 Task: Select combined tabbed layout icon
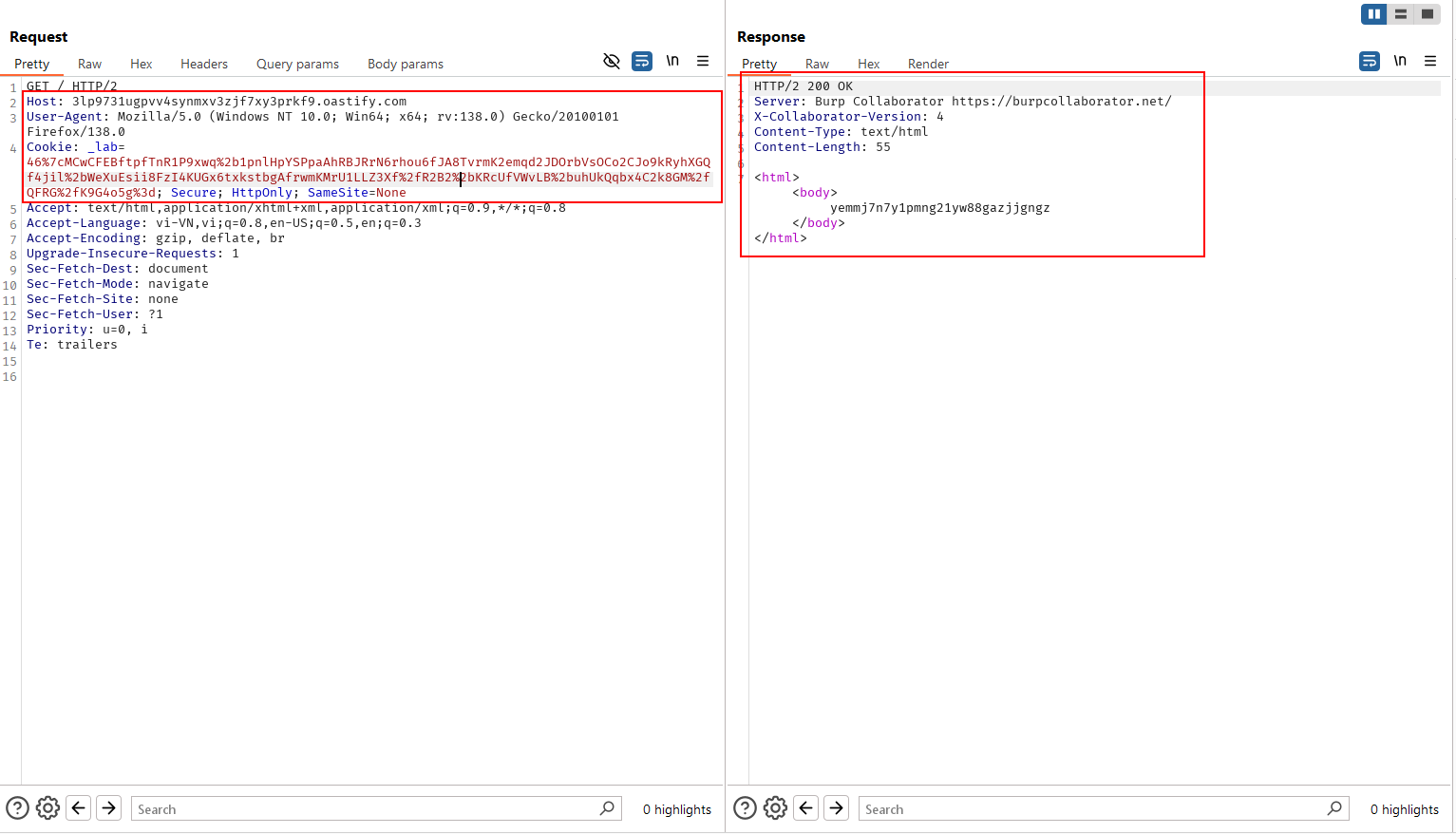(x=1428, y=14)
